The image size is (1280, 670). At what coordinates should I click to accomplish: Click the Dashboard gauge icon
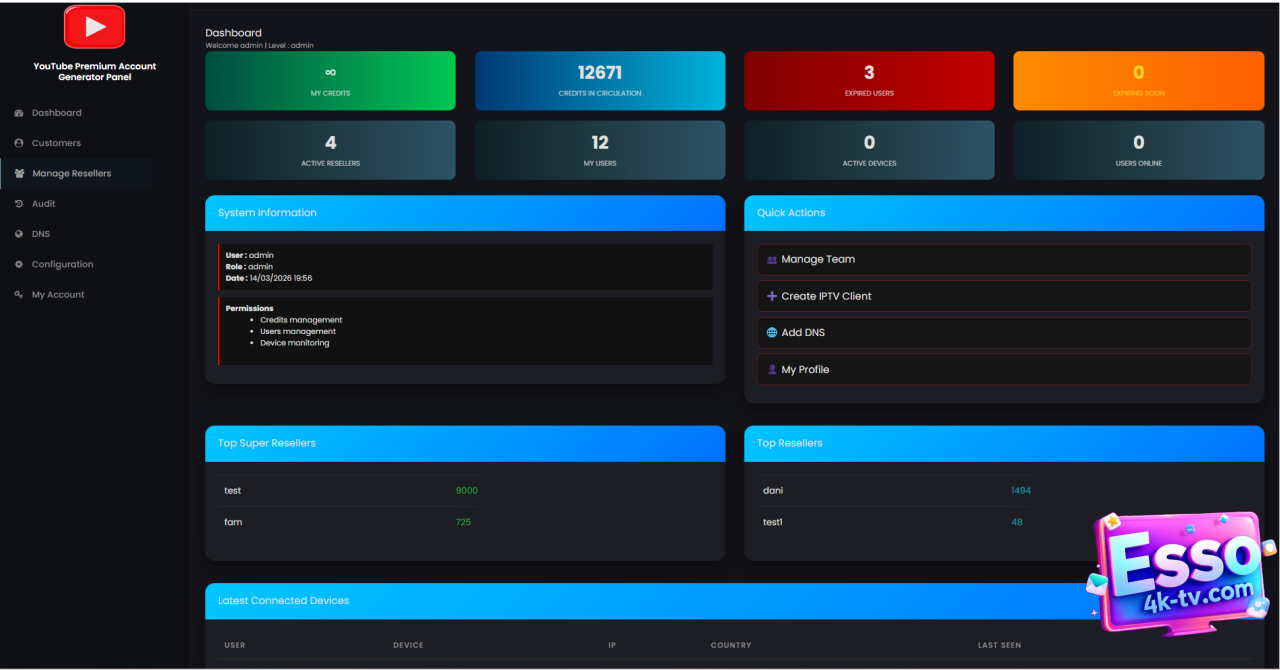tap(19, 113)
